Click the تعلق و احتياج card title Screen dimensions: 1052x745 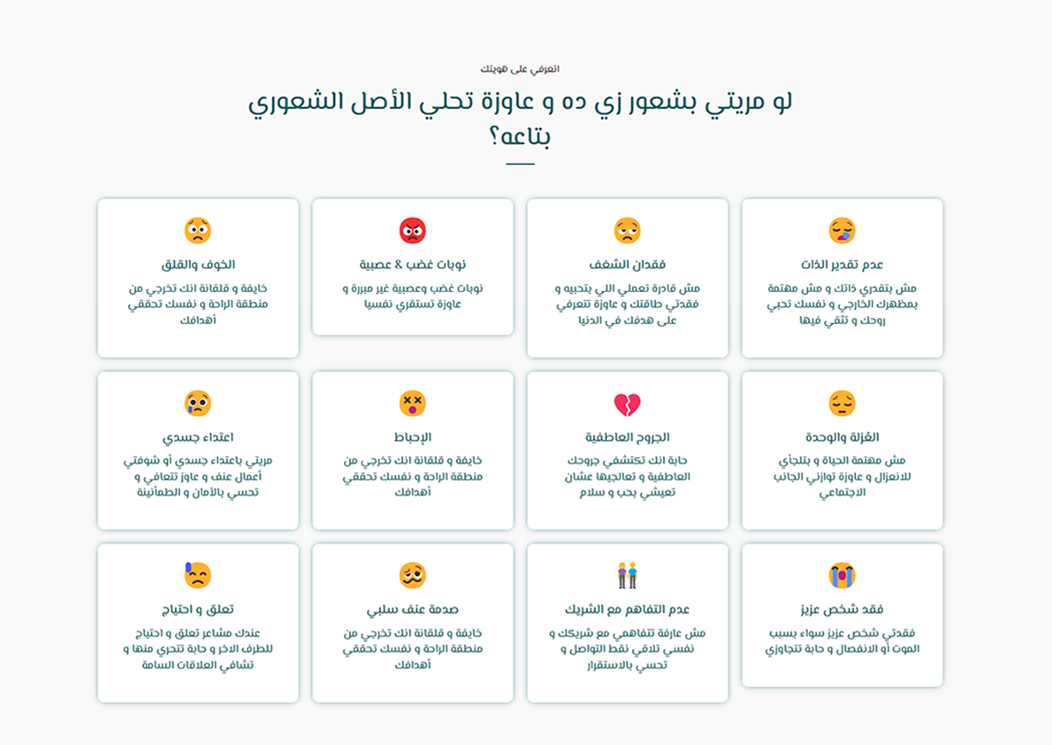[198, 610]
